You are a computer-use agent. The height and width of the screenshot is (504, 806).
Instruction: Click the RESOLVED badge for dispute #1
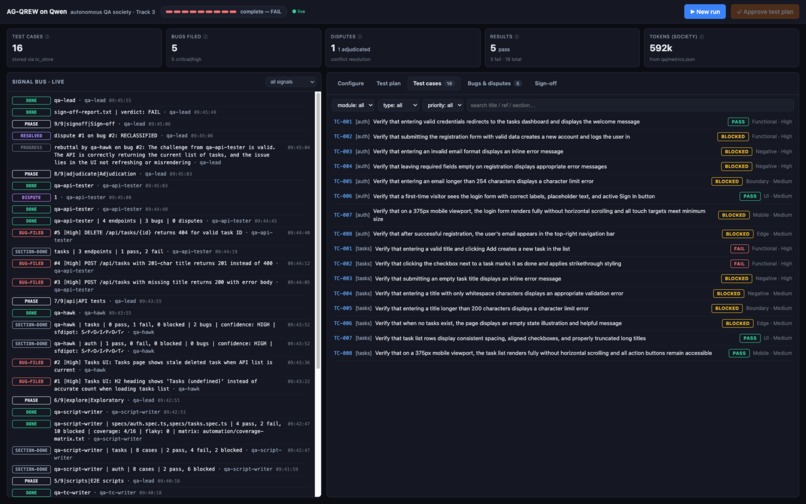coord(31,136)
